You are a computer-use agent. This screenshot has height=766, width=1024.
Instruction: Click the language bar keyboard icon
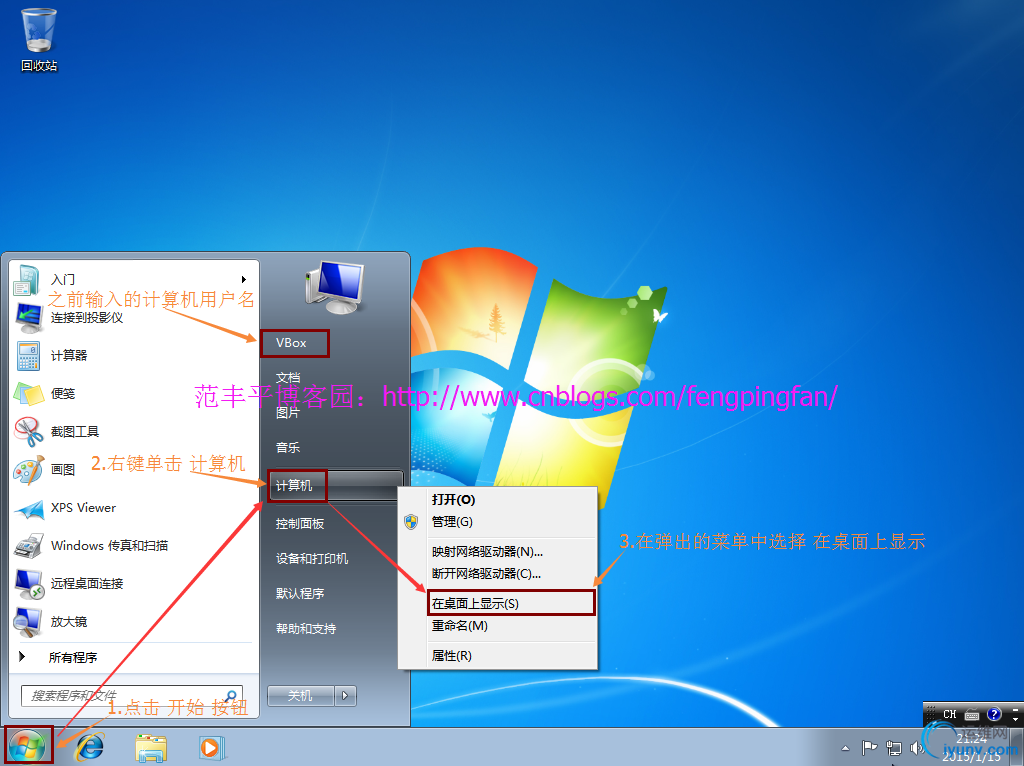pyautogui.click(x=972, y=714)
